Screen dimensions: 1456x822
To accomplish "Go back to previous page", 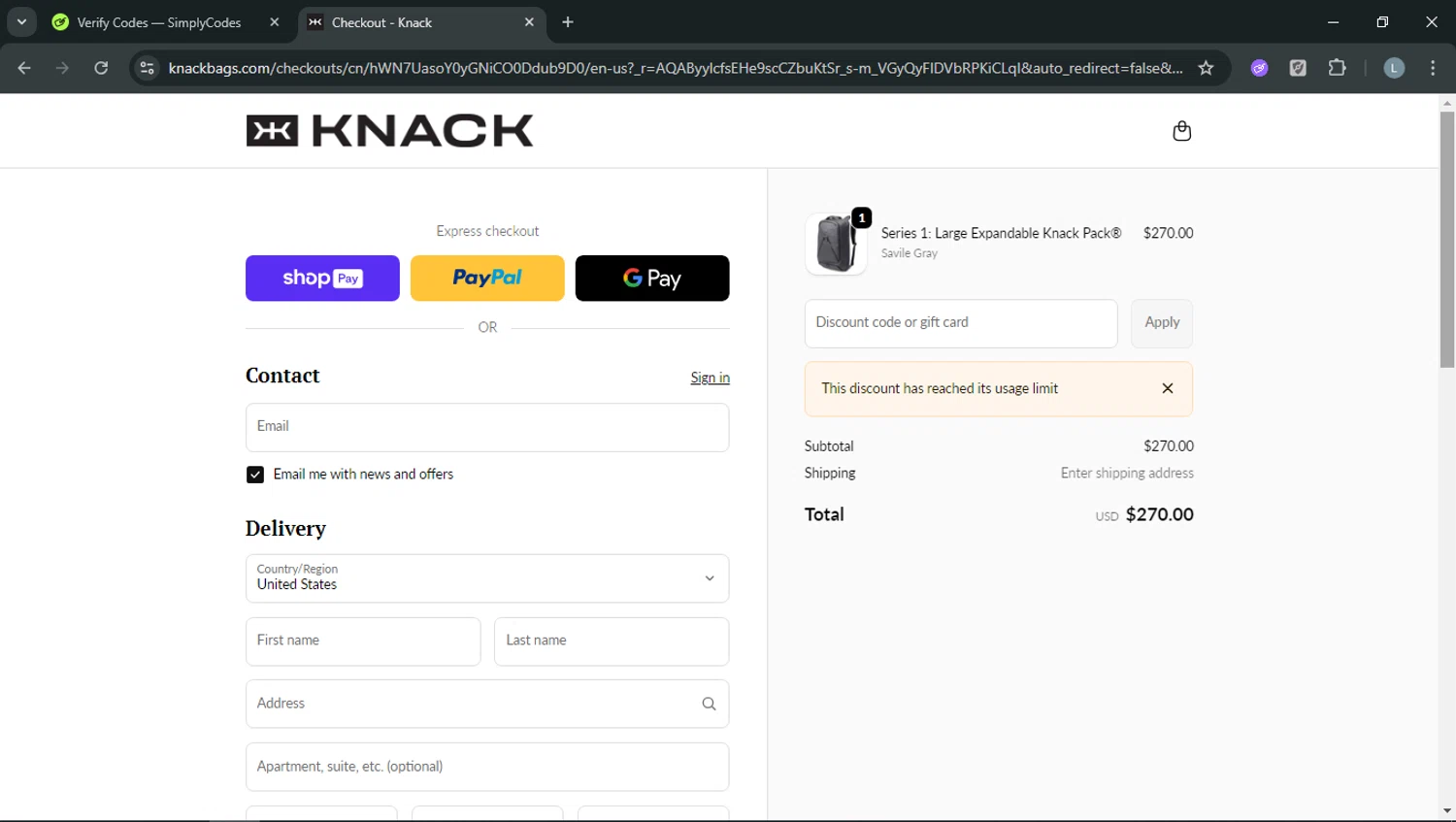I will click(24, 68).
